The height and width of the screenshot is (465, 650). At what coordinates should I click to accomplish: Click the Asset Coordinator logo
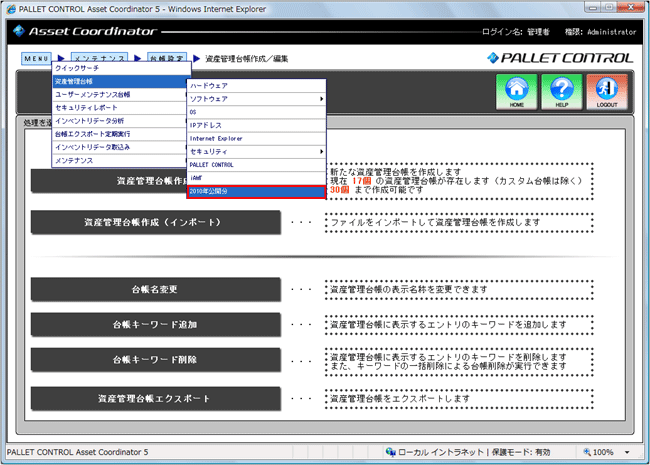(85, 31)
